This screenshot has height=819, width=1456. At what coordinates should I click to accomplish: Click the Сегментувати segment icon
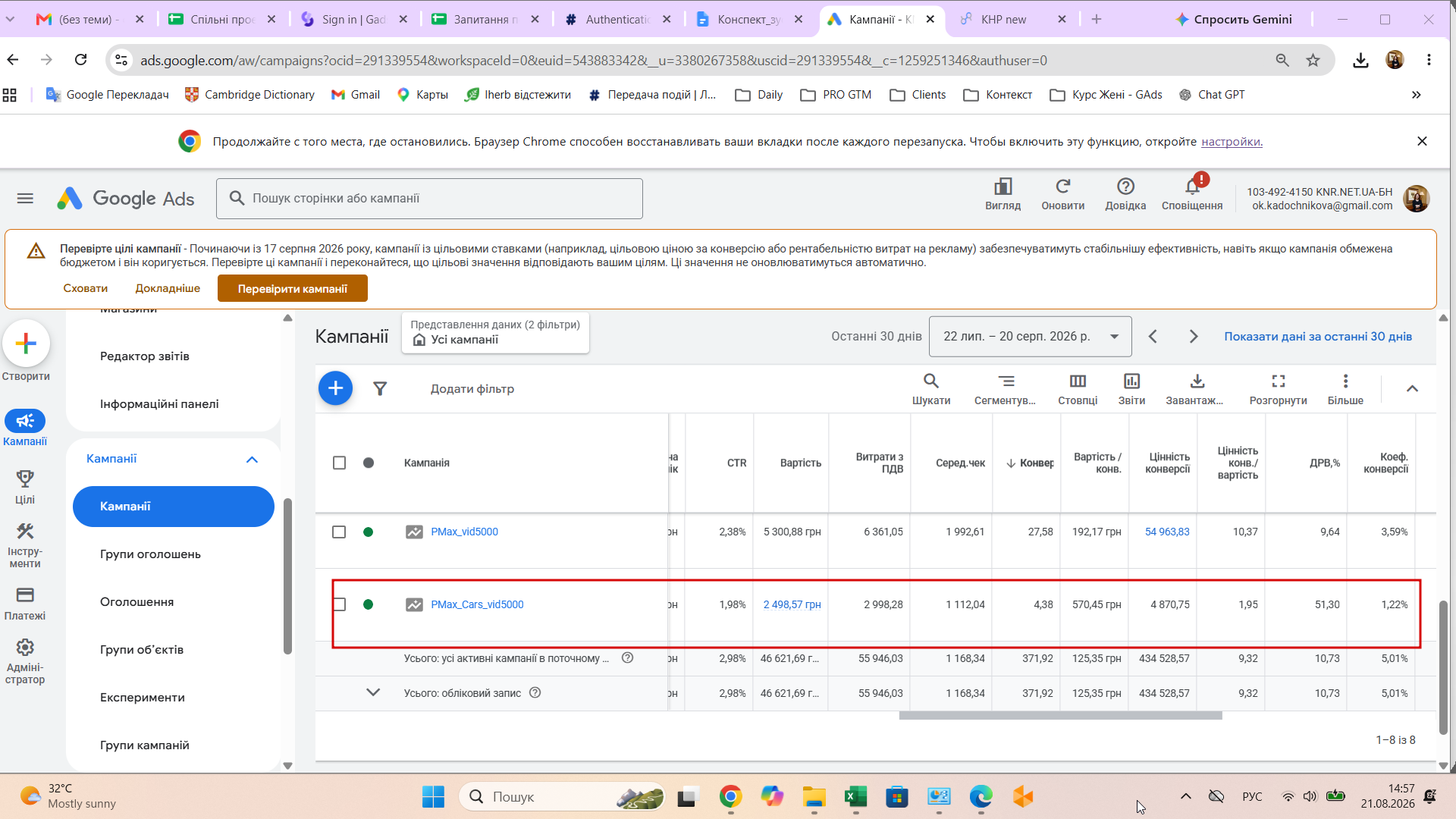tap(1006, 381)
